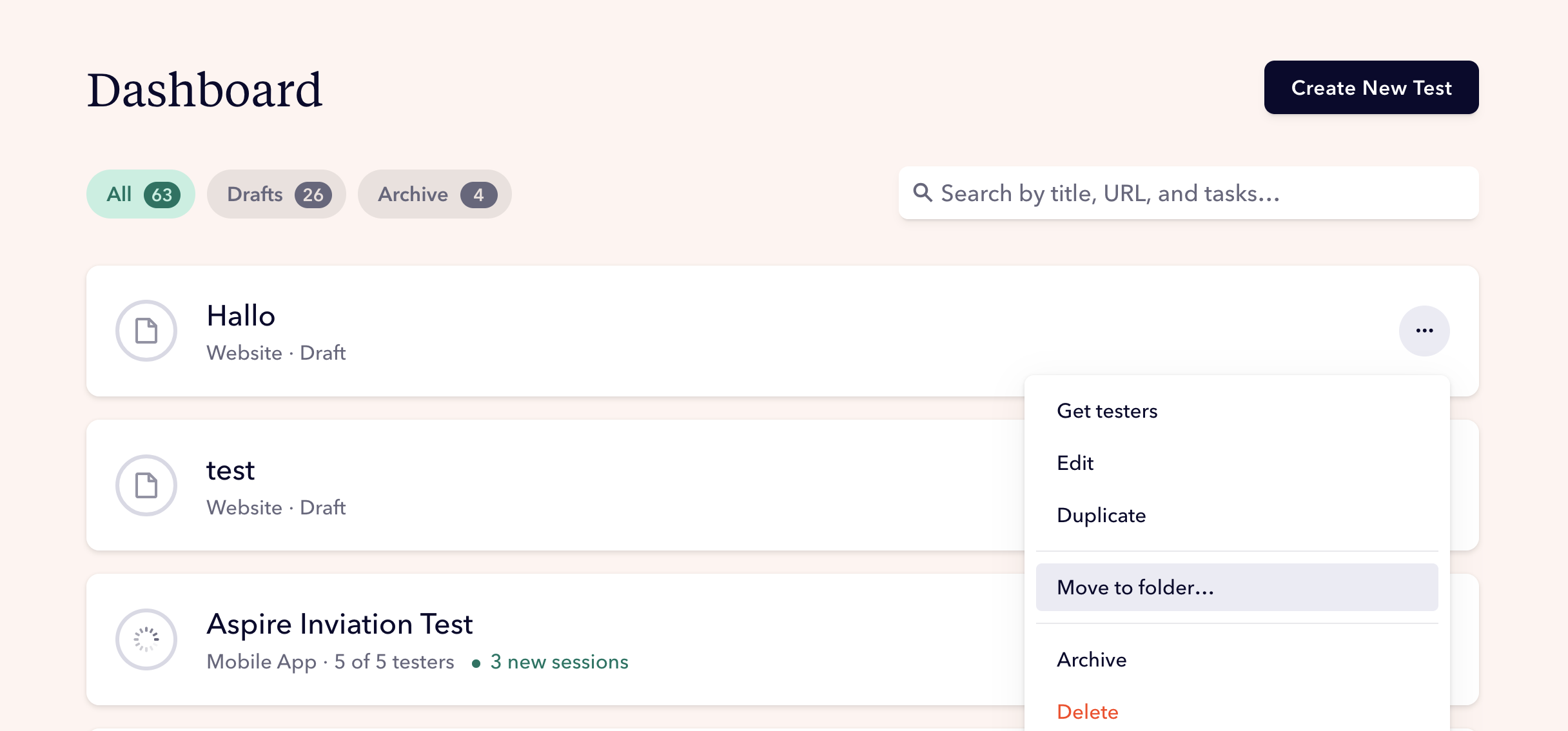Click the test draft document icon

pos(146,485)
